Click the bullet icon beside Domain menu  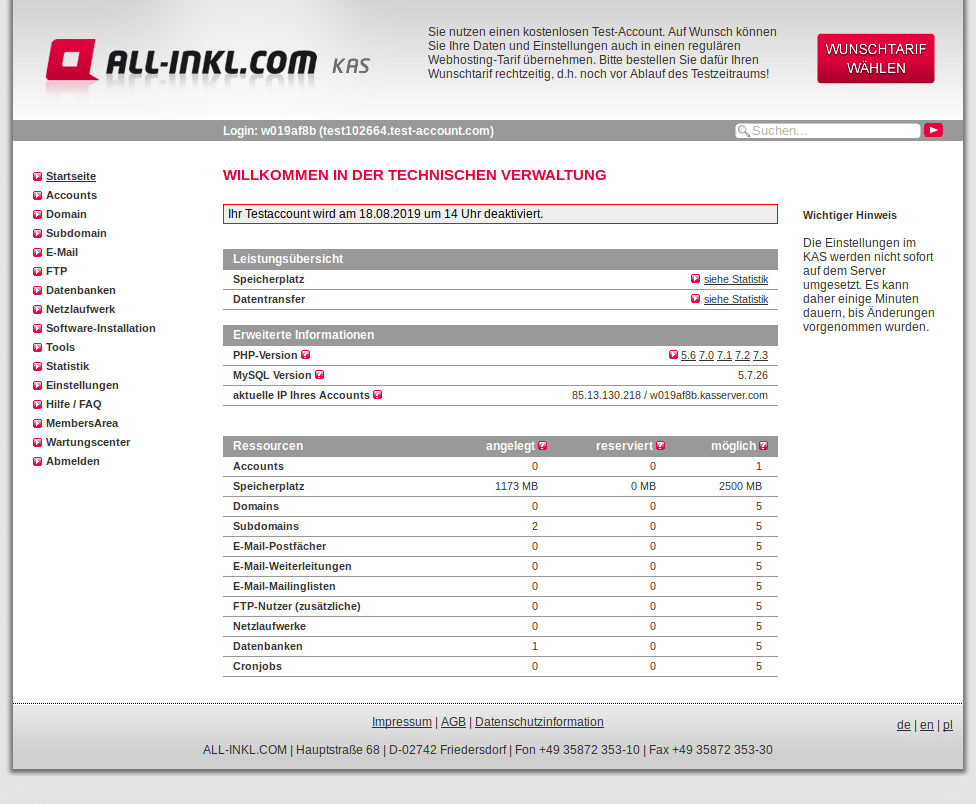click(37, 215)
